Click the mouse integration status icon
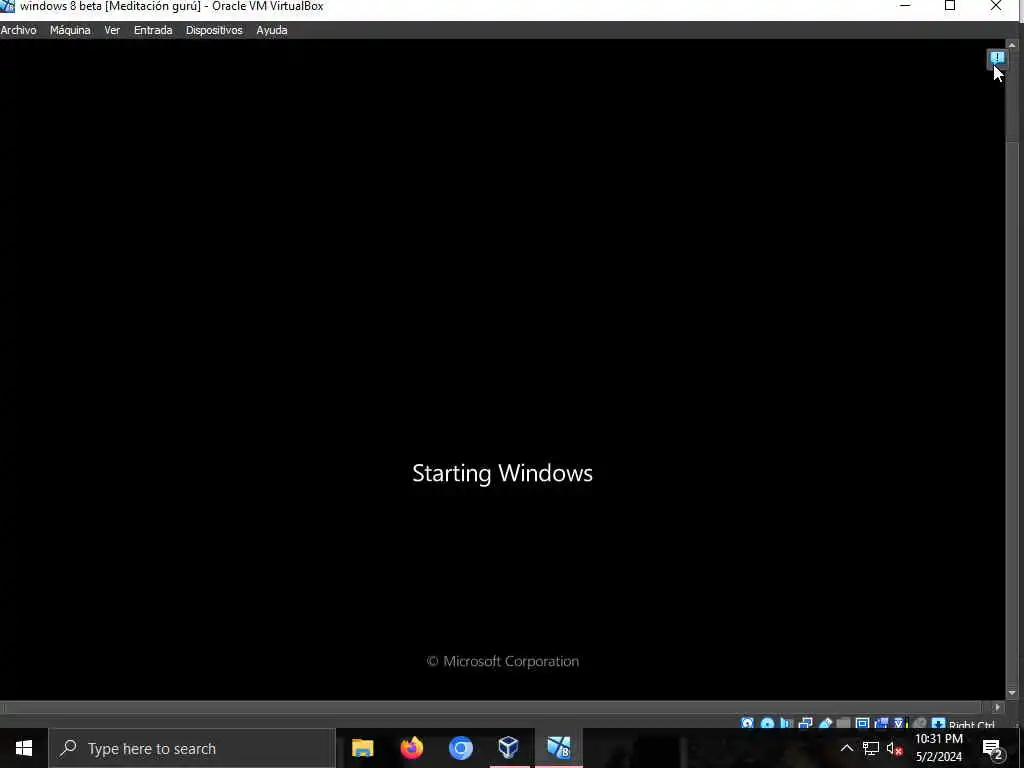 click(919, 724)
